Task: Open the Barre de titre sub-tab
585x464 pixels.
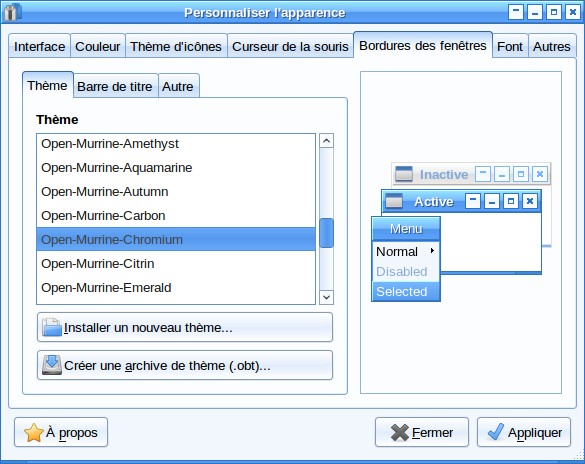Action: pos(115,86)
